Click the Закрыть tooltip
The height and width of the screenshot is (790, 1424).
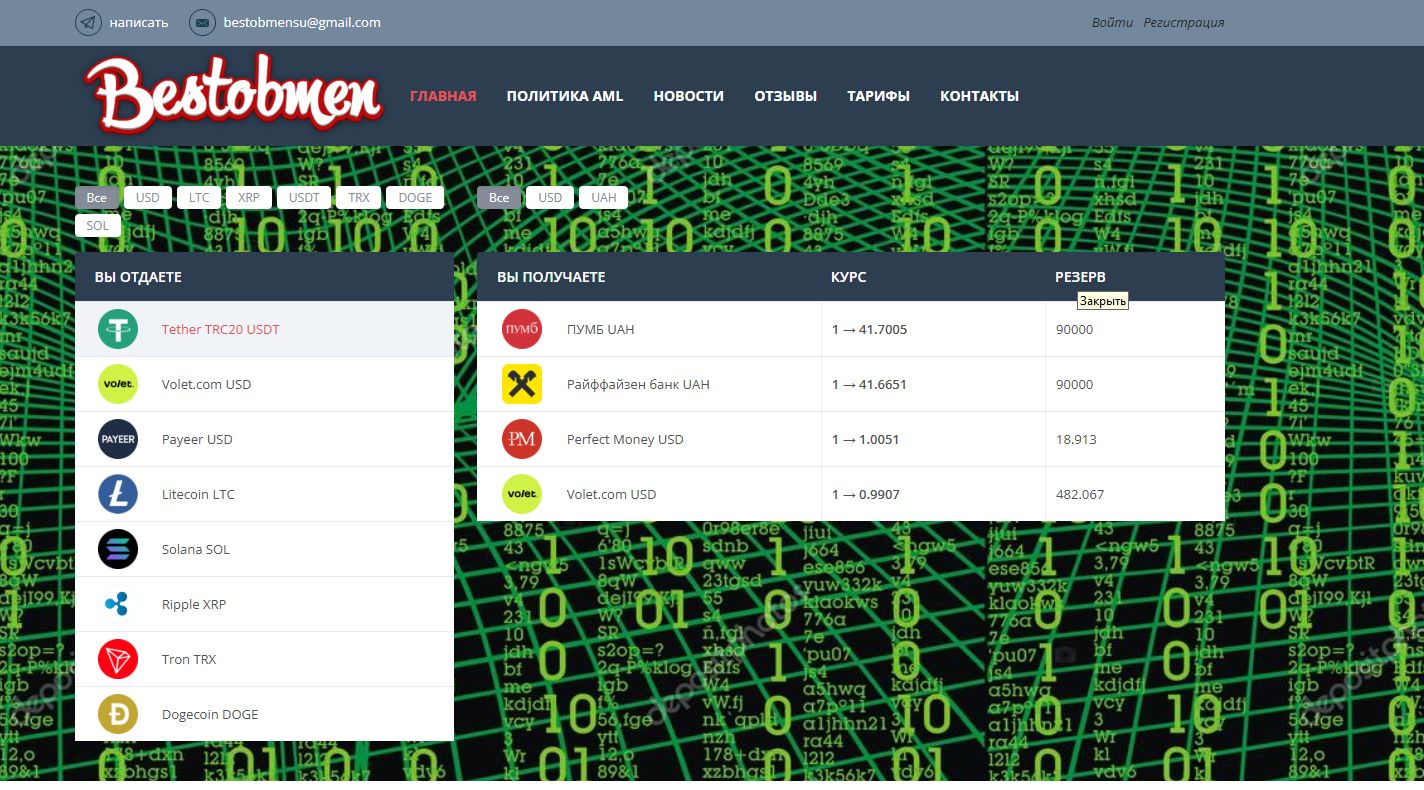pos(1103,301)
